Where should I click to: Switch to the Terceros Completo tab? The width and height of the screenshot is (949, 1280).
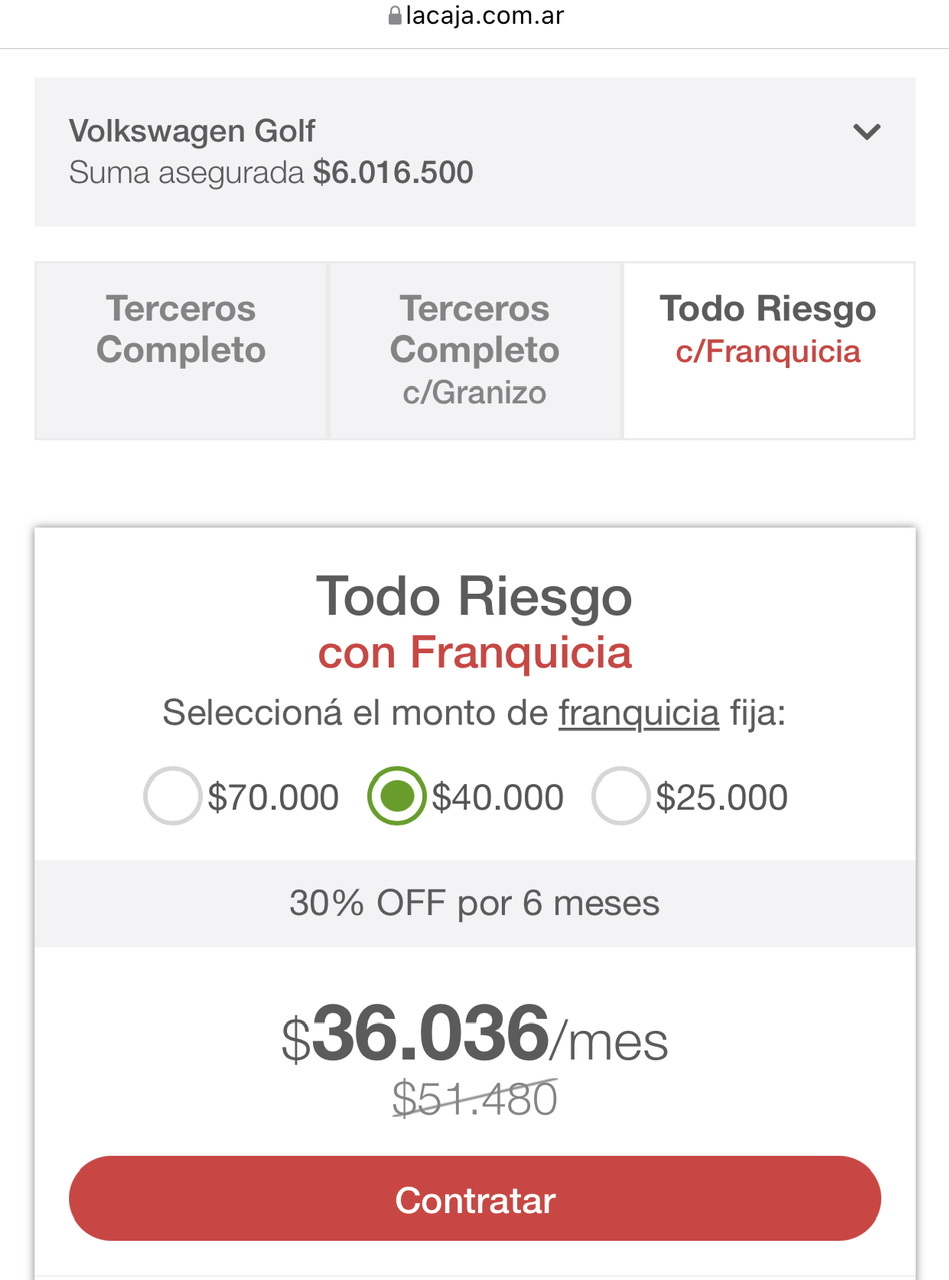click(181, 350)
